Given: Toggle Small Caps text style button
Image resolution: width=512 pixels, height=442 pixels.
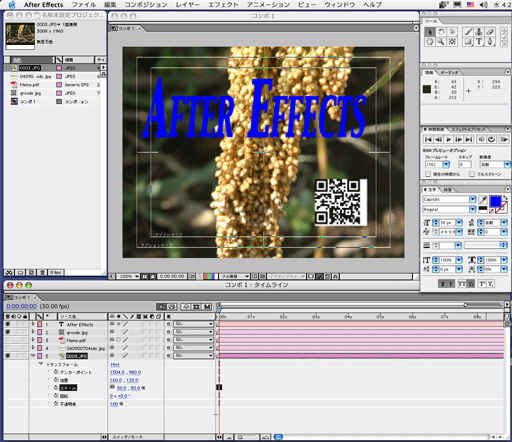Looking at the screenshot, I should (x=470, y=284).
